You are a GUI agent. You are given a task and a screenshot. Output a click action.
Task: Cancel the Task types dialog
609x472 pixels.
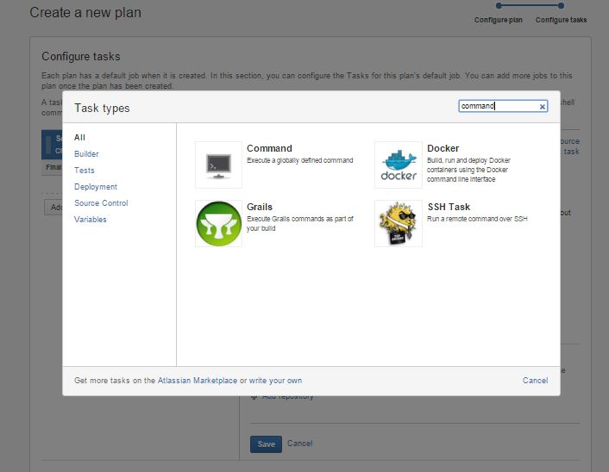tap(535, 380)
